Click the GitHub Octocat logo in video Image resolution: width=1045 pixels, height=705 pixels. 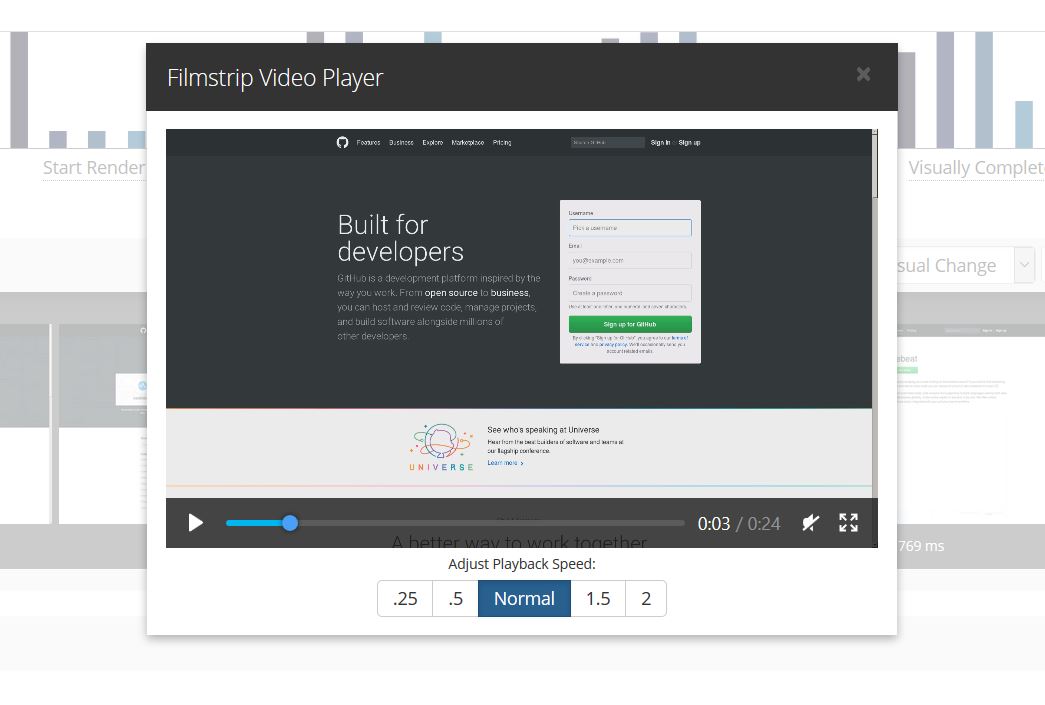pyautogui.click(x=343, y=143)
